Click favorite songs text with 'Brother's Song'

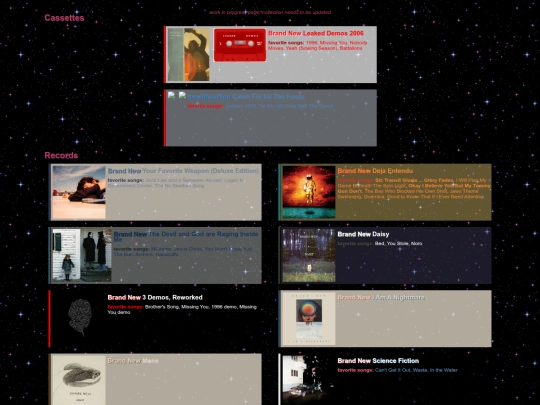[x=182, y=310]
